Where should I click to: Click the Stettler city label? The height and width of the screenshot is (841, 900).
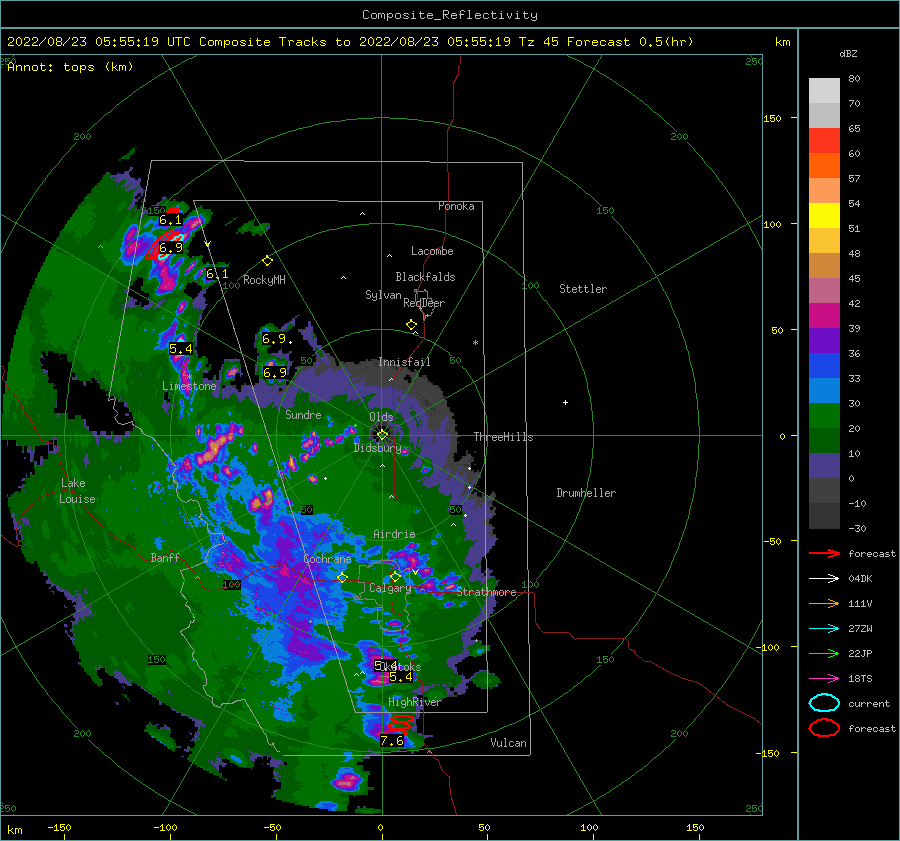583,289
